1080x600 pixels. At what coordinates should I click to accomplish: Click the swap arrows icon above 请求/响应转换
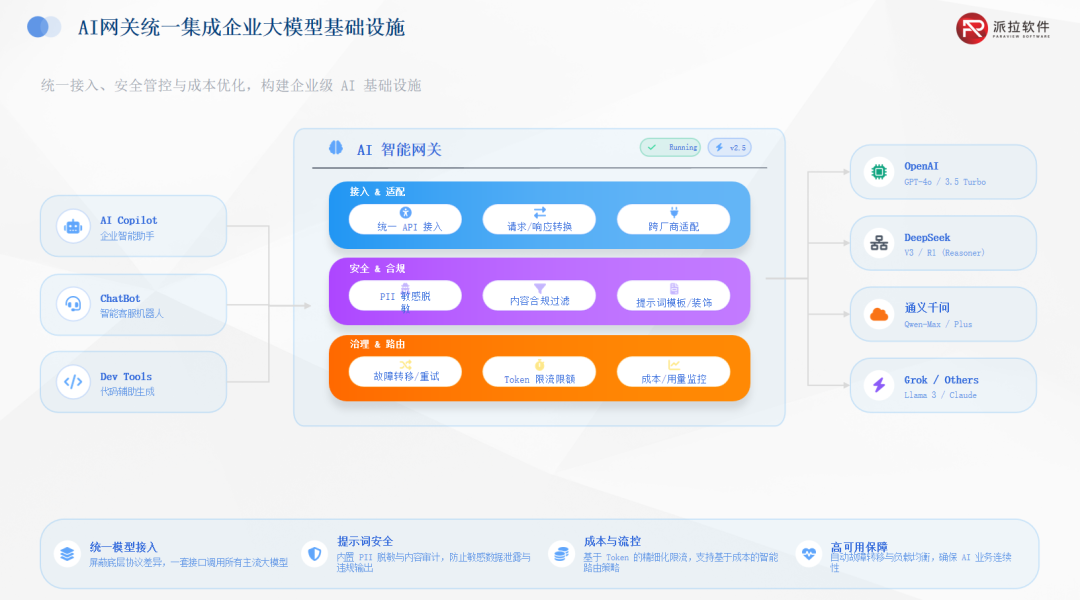tap(539, 212)
